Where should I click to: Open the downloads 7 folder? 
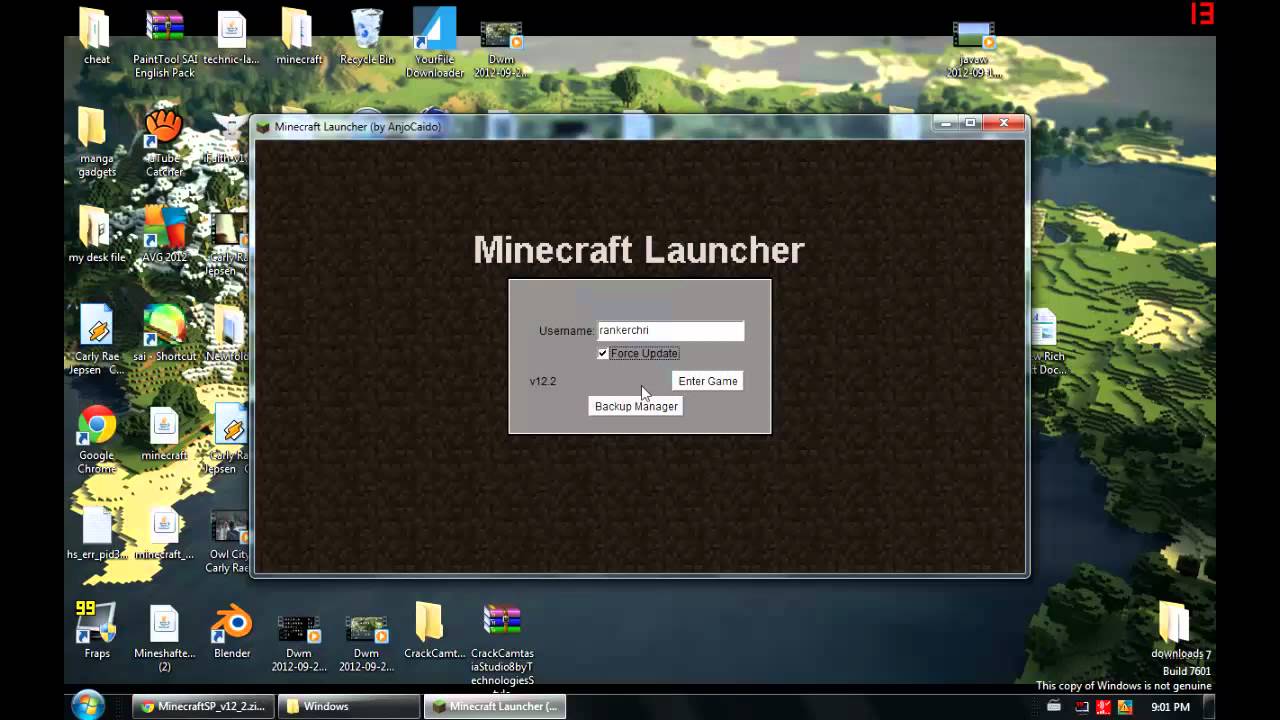(1180, 630)
